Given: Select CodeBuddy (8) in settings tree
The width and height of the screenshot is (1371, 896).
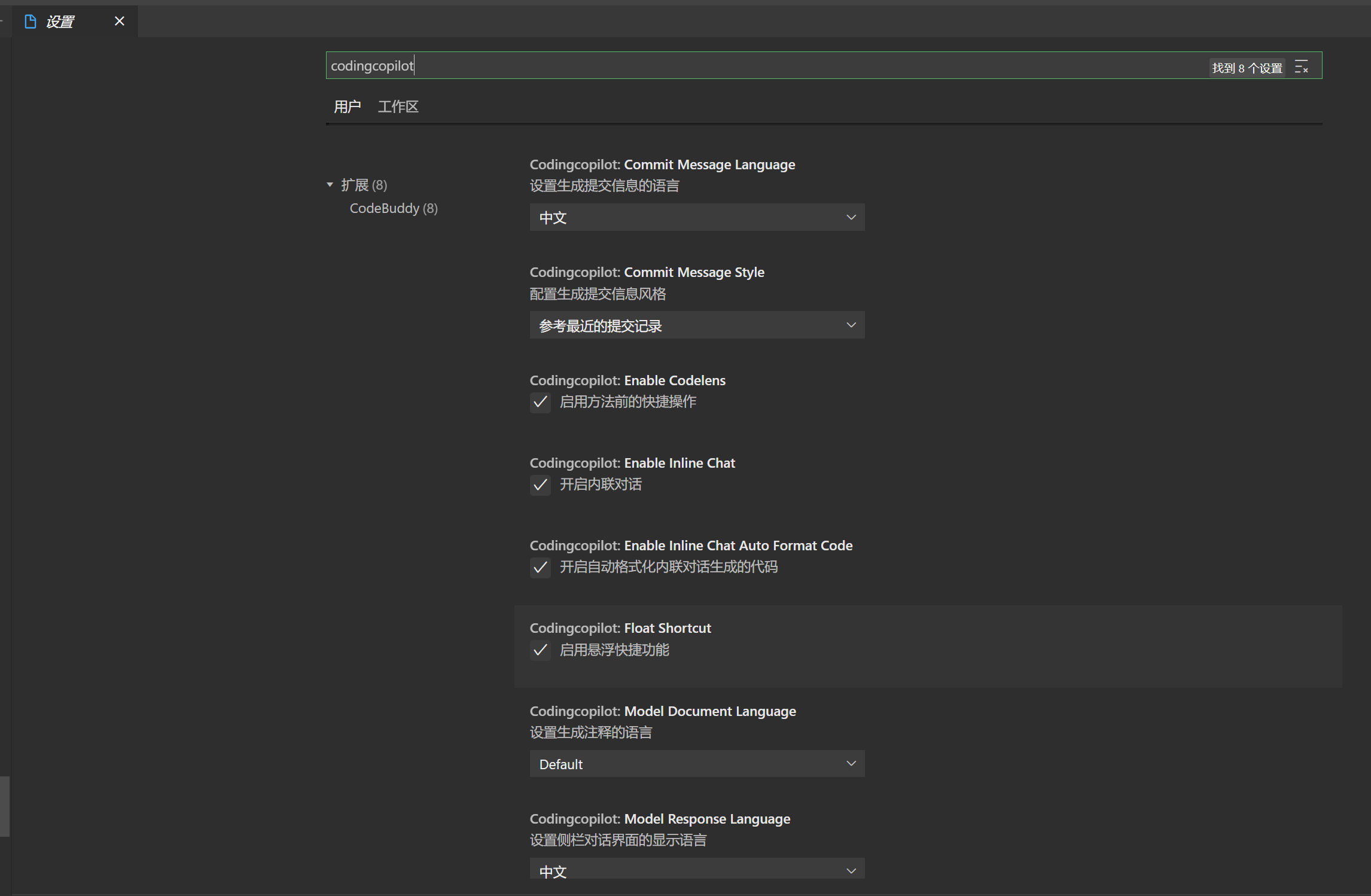Looking at the screenshot, I should [x=393, y=208].
